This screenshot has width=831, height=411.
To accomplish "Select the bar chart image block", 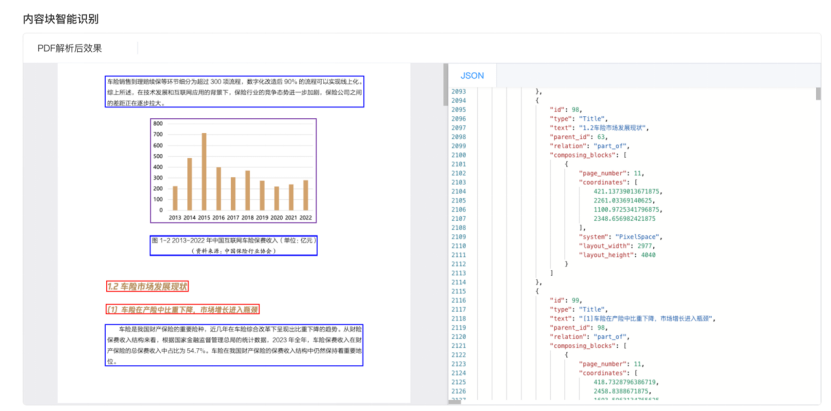I will pos(233,170).
